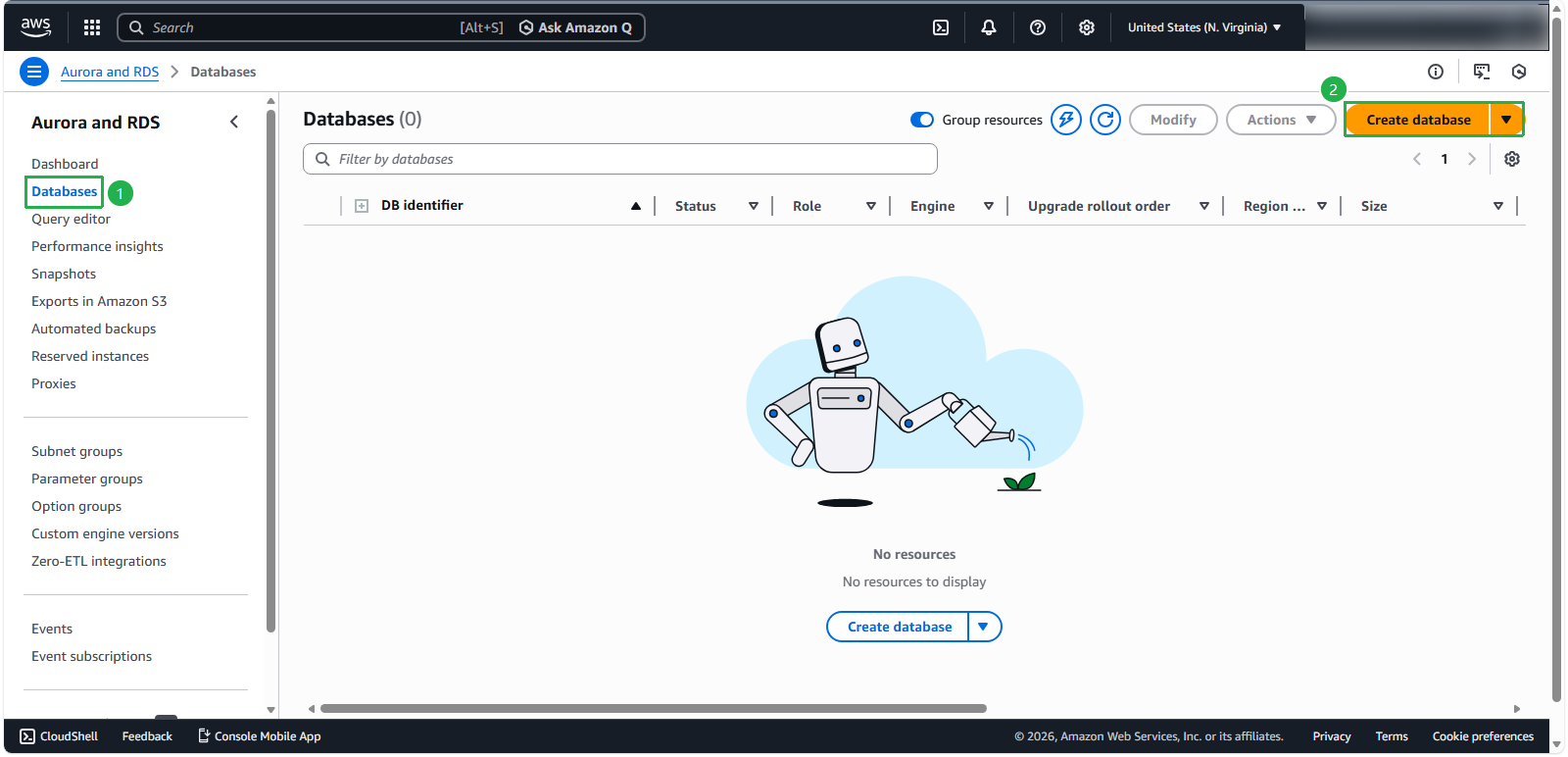This screenshot has height=757, width=1568.
Task: Open Zero-ETL integrations
Action: coord(99,561)
